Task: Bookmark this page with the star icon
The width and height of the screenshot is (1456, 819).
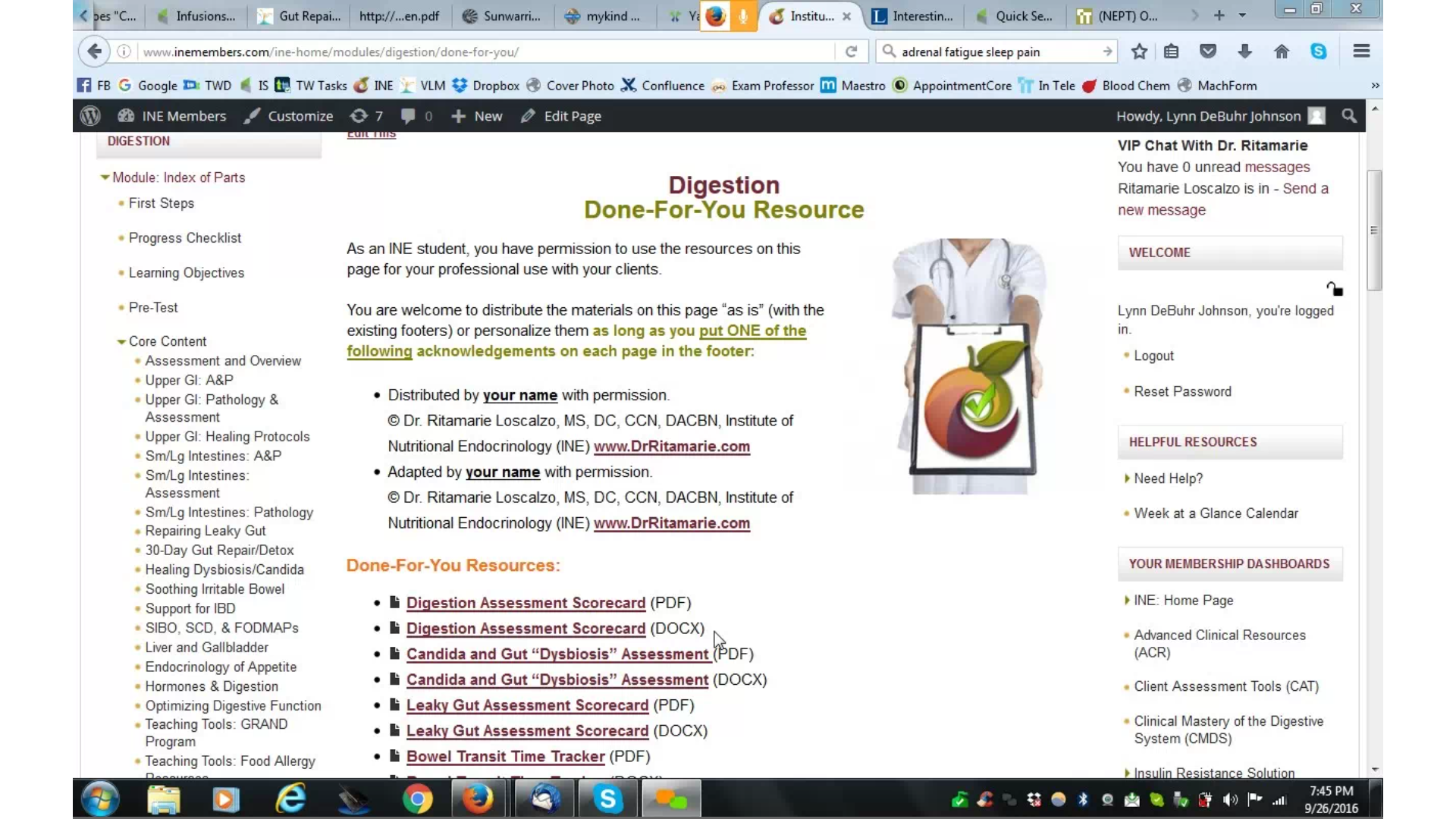Action: [x=1139, y=52]
